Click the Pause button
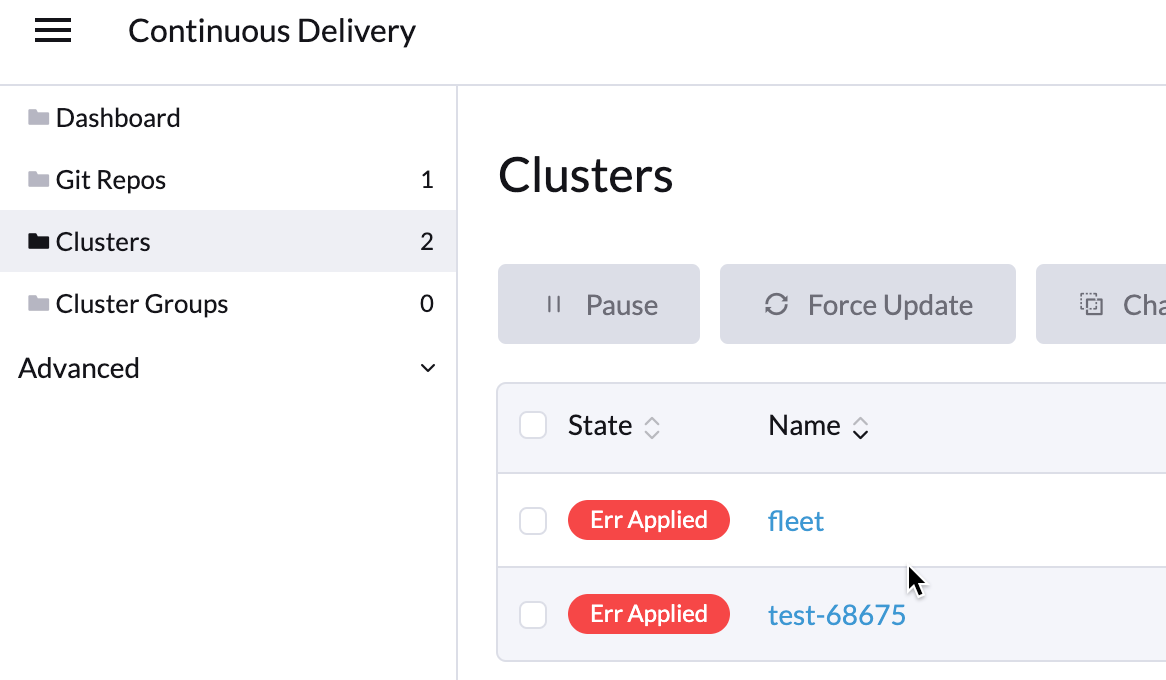 (x=599, y=304)
